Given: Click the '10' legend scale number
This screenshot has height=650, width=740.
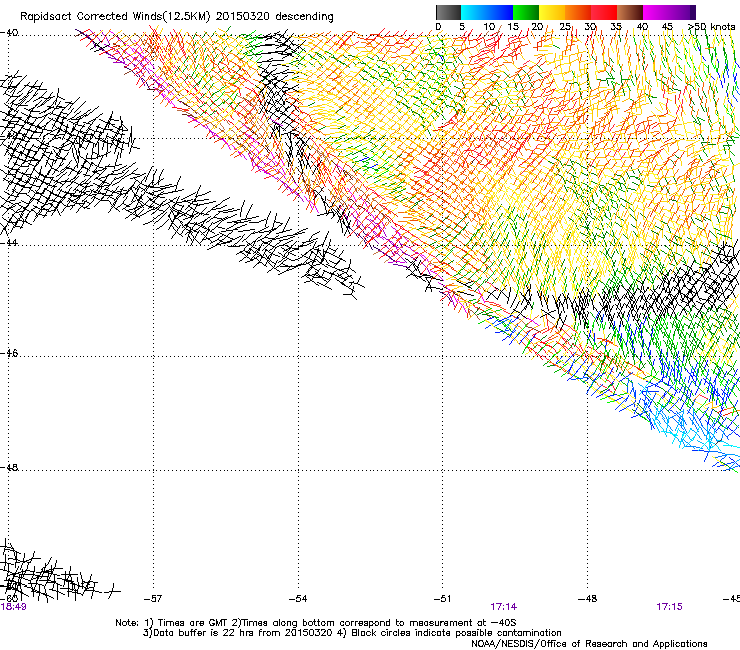Looking at the screenshot, I should (x=489, y=27).
